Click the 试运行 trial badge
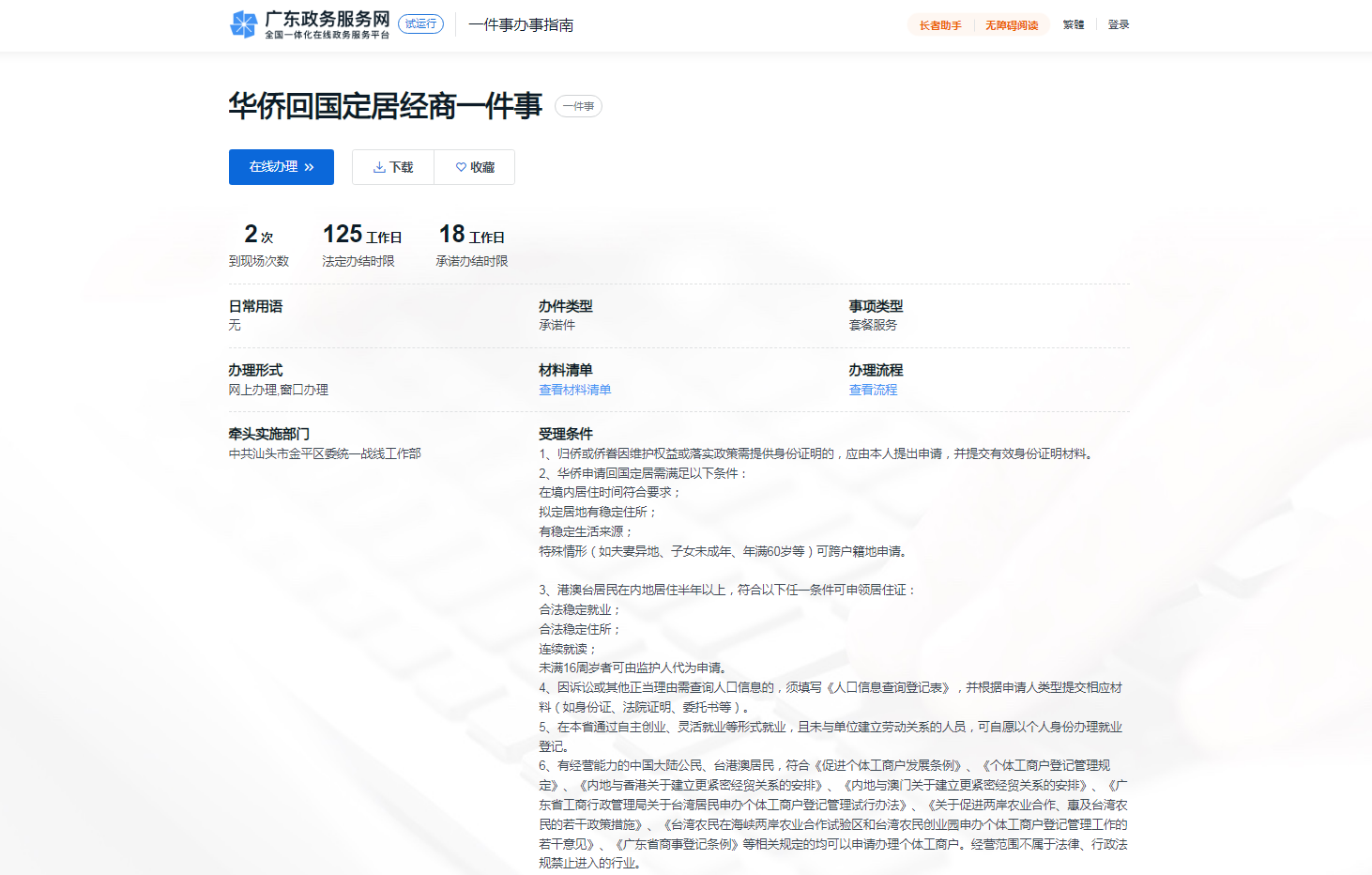This screenshot has width=1372, height=875. 420,23
